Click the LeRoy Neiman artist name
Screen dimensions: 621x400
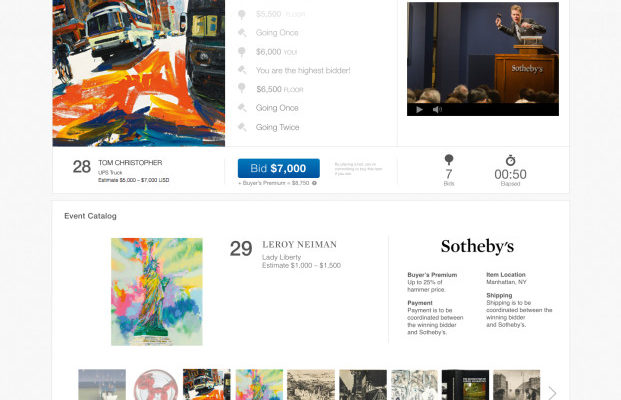299,245
